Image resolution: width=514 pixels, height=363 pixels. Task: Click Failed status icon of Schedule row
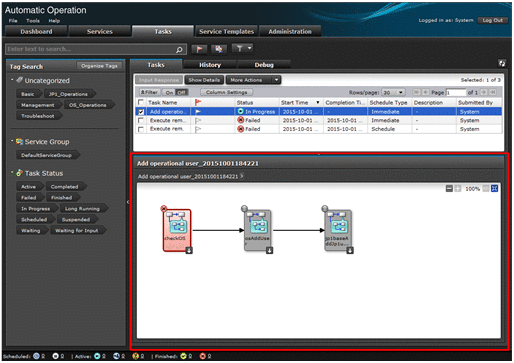click(x=240, y=129)
